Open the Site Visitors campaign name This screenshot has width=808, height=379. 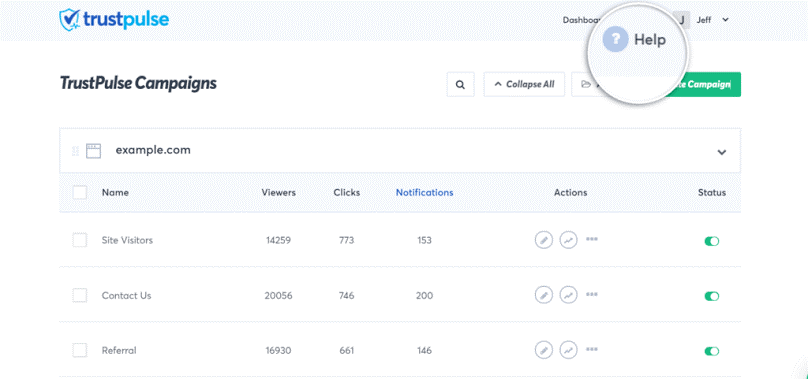coord(127,240)
